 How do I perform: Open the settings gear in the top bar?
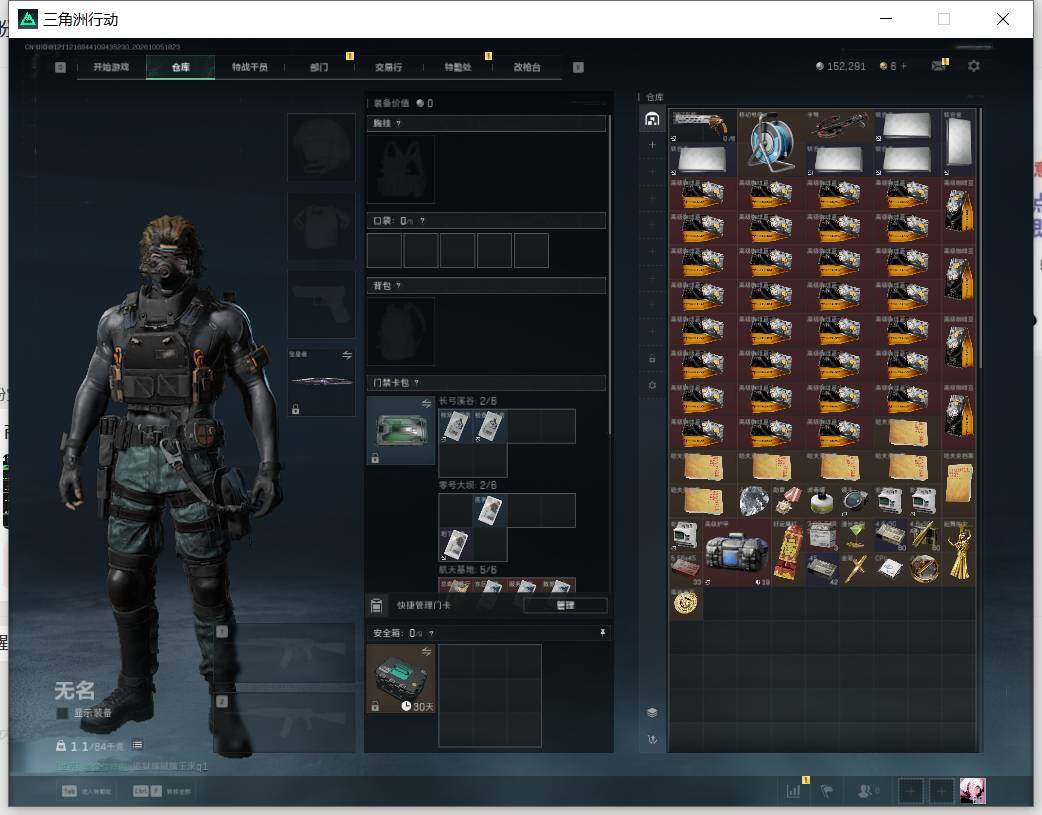point(974,66)
